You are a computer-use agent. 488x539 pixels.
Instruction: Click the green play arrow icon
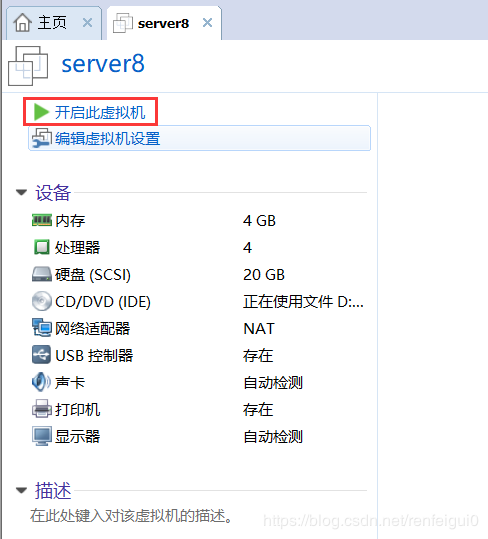(x=42, y=112)
